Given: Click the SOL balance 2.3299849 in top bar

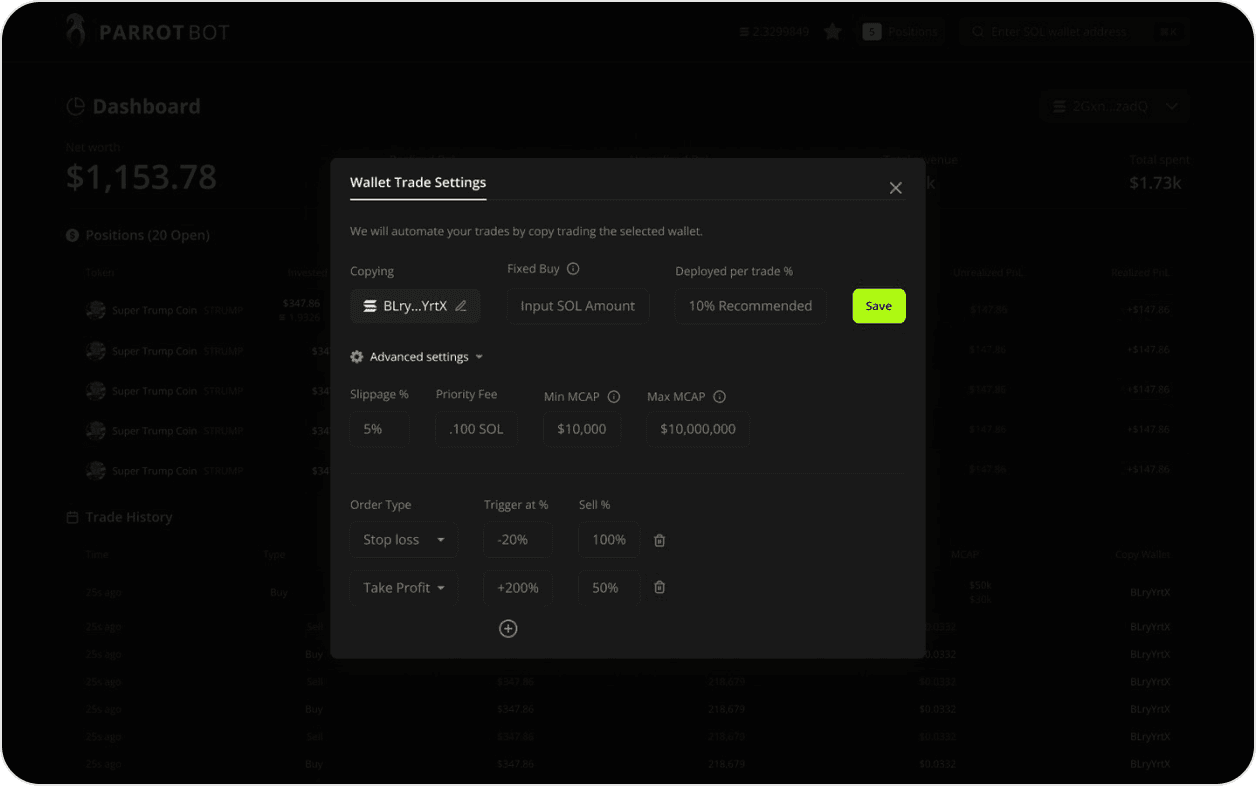Looking at the screenshot, I should pos(774,32).
